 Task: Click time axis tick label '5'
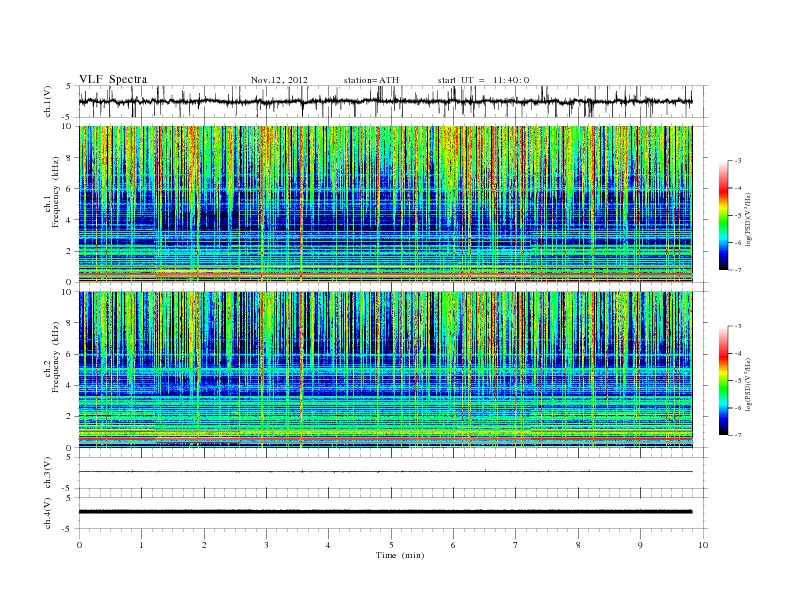(x=391, y=545)
